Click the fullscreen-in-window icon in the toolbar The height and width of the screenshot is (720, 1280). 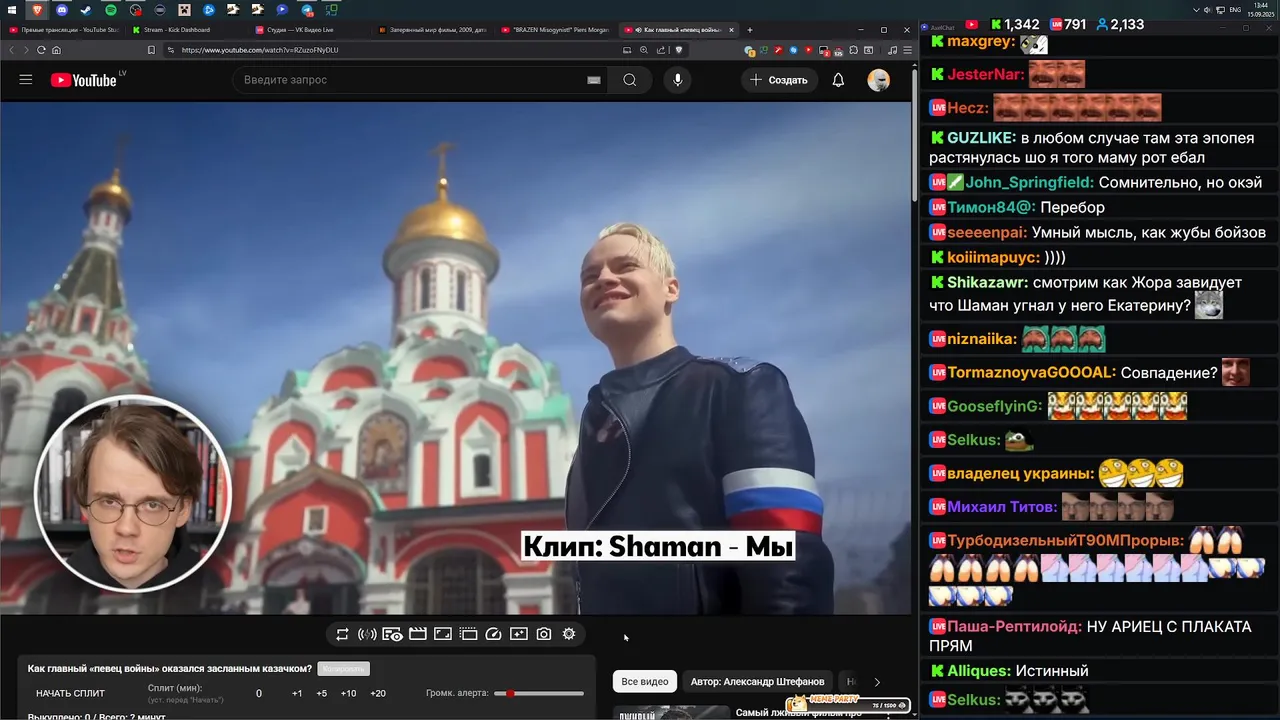point(443,634)
